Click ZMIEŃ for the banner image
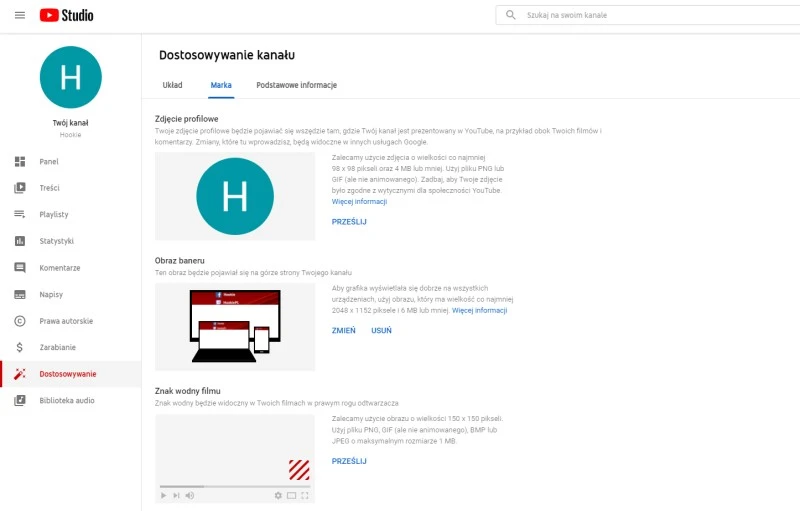 (343, 330)
